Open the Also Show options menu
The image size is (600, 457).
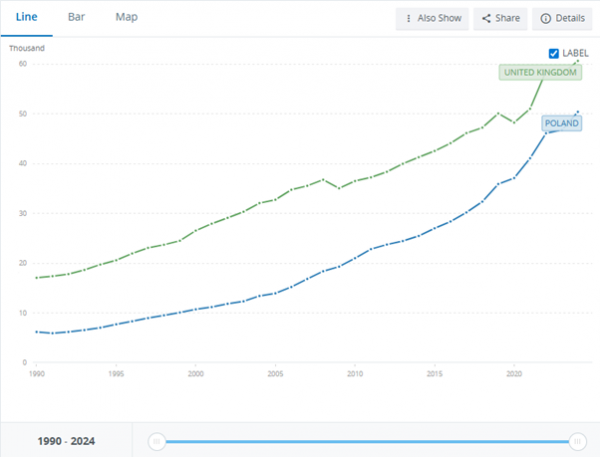click(432, 18)
